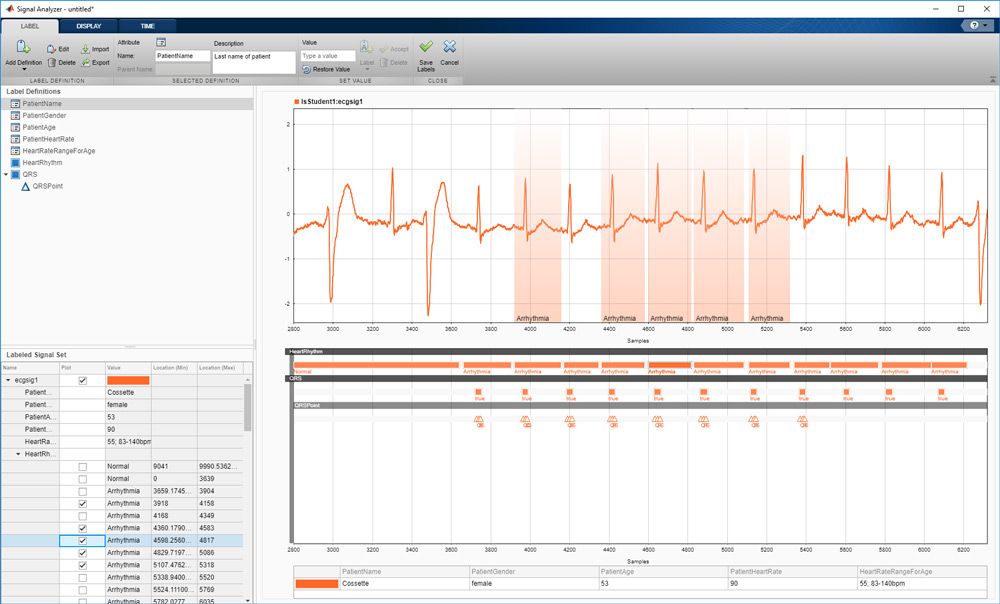Uncheck plot box for Arrhythmia 3918 row
Viewport: 1000px width, 604px height.
pyautogui.click(x=82, y=503)
